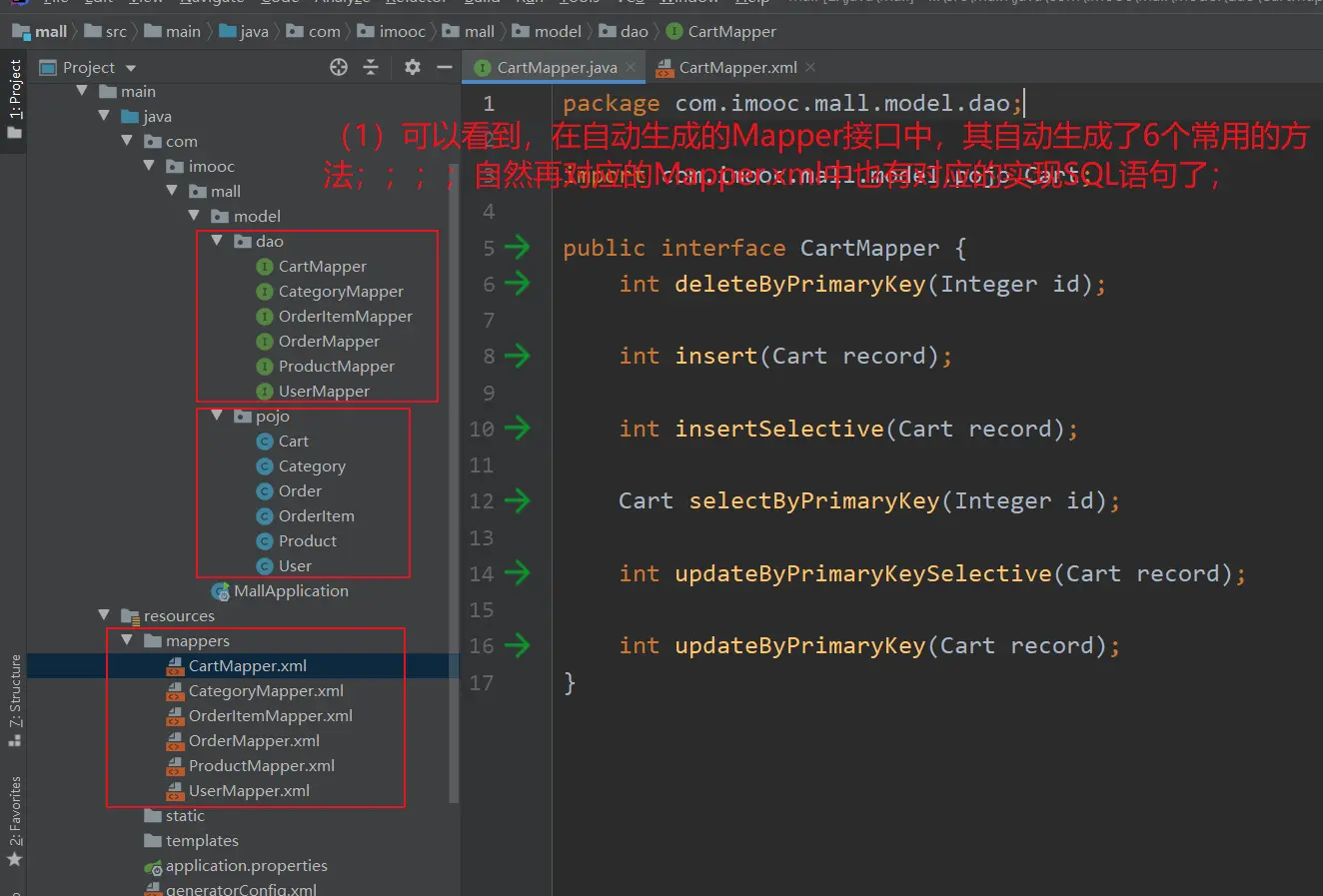Collapse the dao folder in tree
Image resolution: width=1323 pixels, height=896 pixels.
coord(217,241)
